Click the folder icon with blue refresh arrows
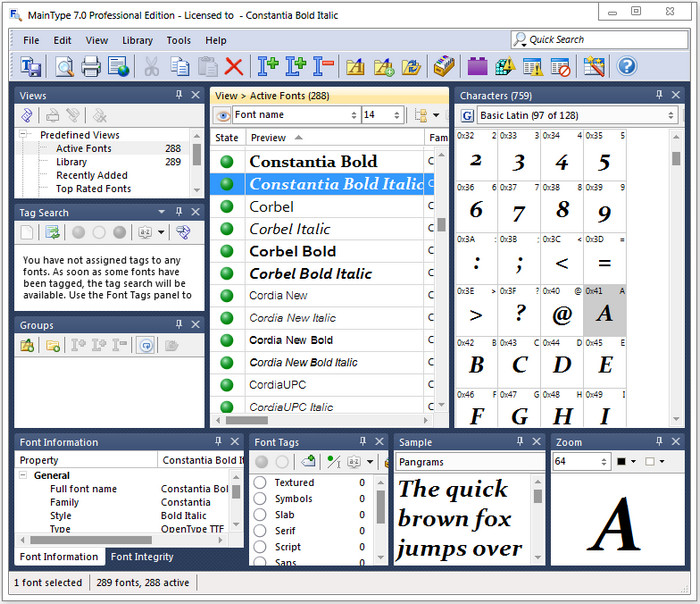Image resolution: width=700 pixels, height=604 pixels. pos(411,67)
